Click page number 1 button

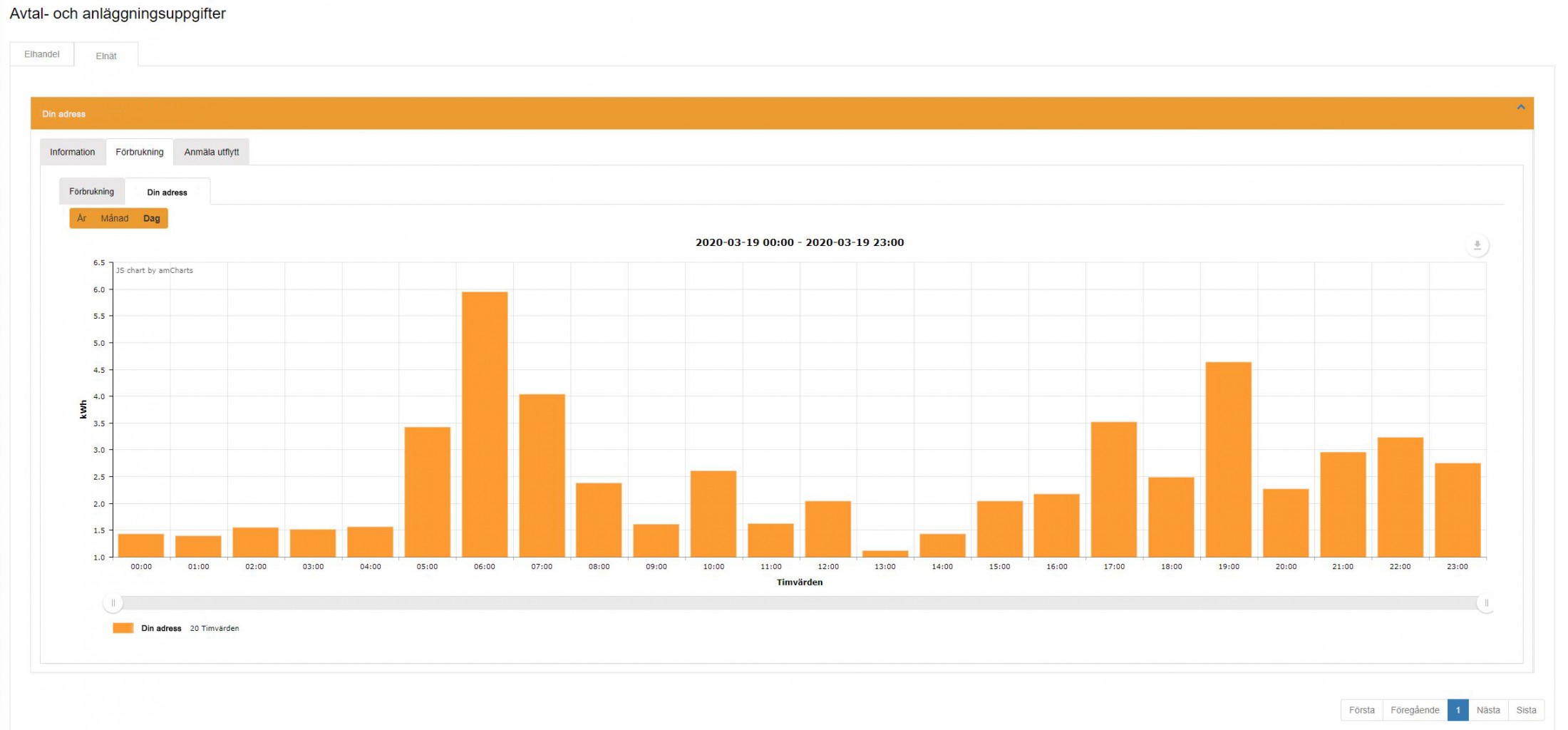(1458, 710)
